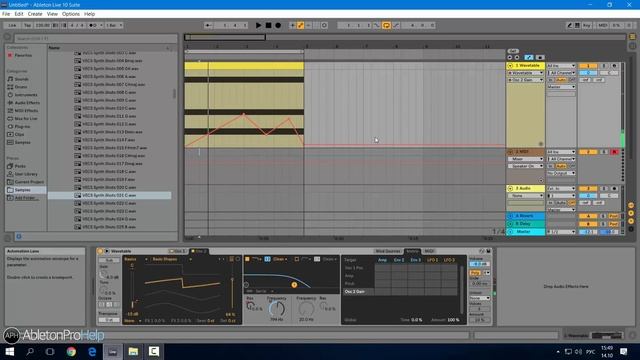Select Audio Effects category in browser
The height and width of the screenshot is (360, 640).
(x=27, y=103)
